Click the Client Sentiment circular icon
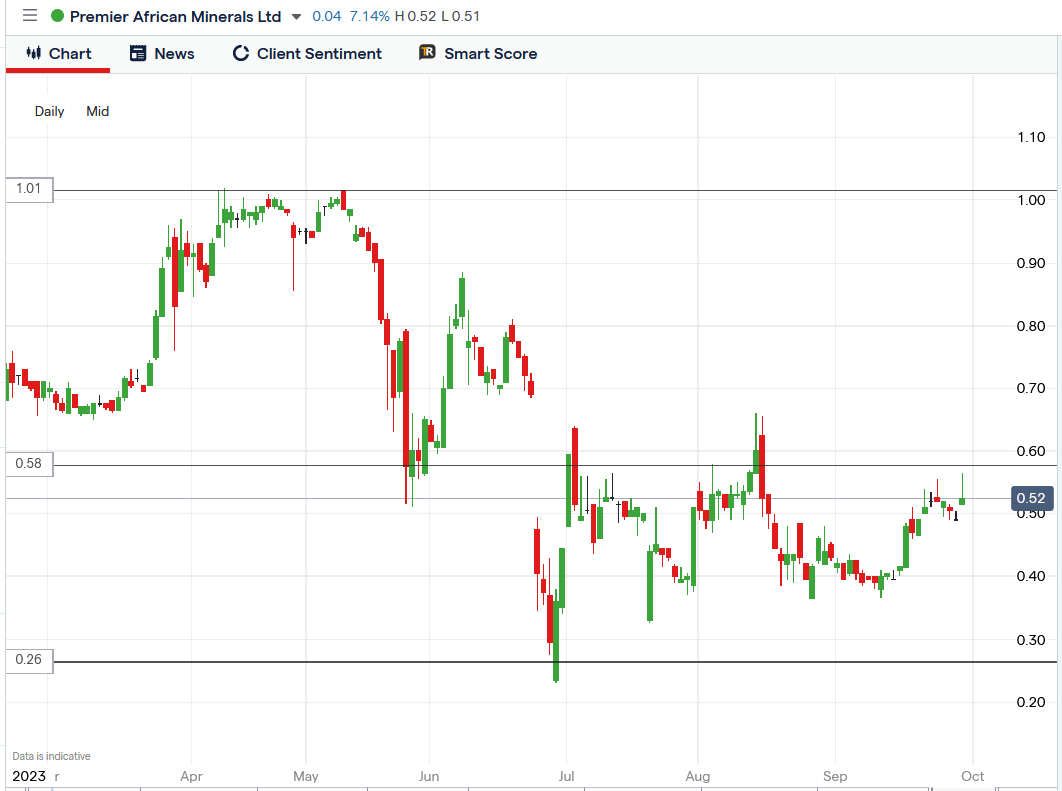The image size is (1062, 791). coord(241,54)
